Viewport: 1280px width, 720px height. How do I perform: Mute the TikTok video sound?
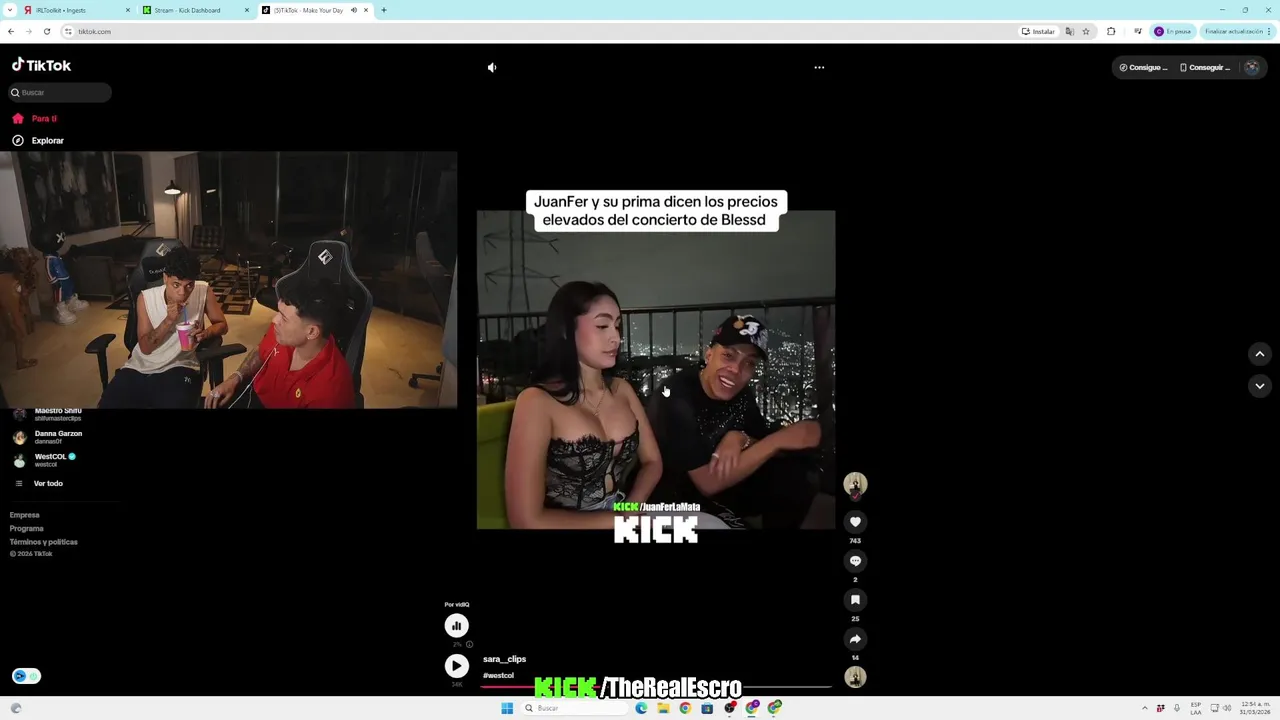(492, 67)
